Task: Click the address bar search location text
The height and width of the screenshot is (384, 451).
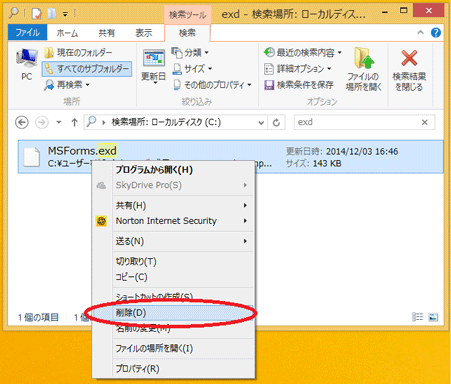Action: [166, 122]
